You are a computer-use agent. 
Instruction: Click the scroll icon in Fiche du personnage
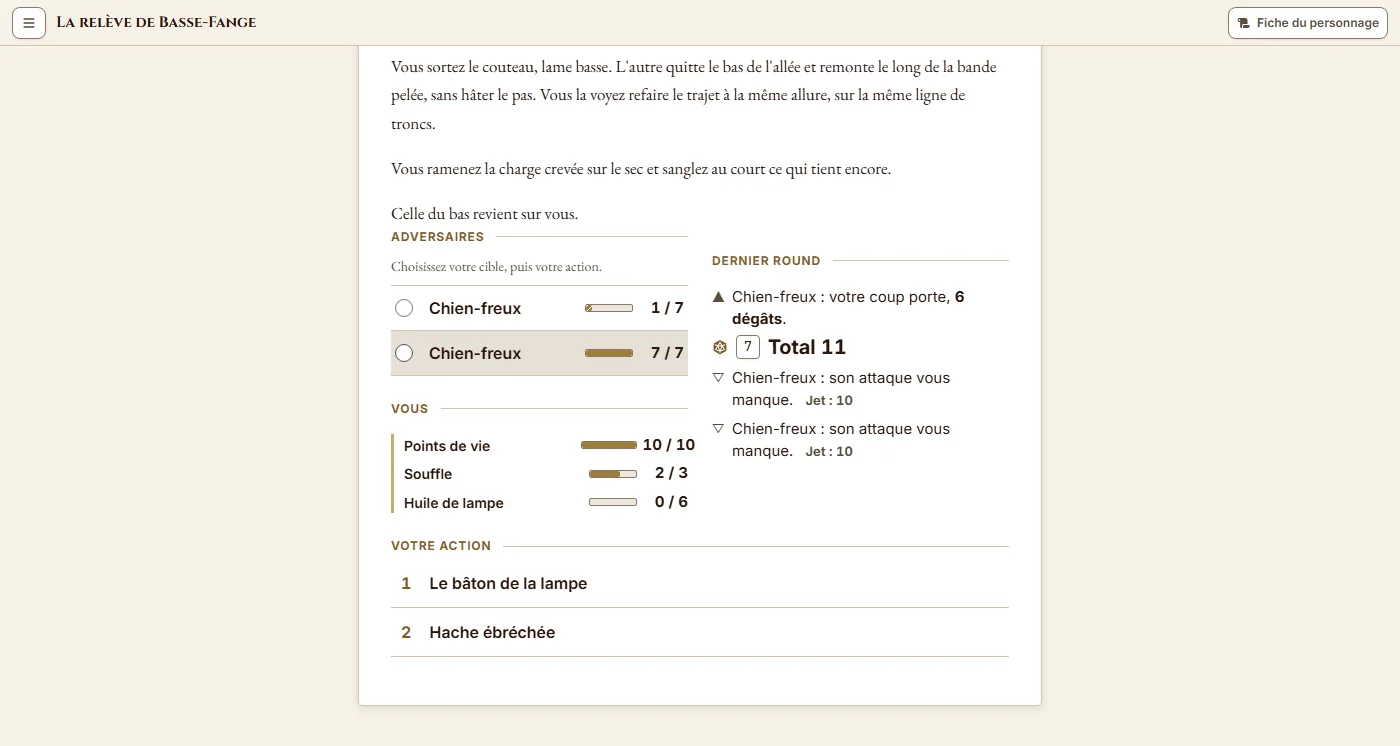click(1244, 23)
